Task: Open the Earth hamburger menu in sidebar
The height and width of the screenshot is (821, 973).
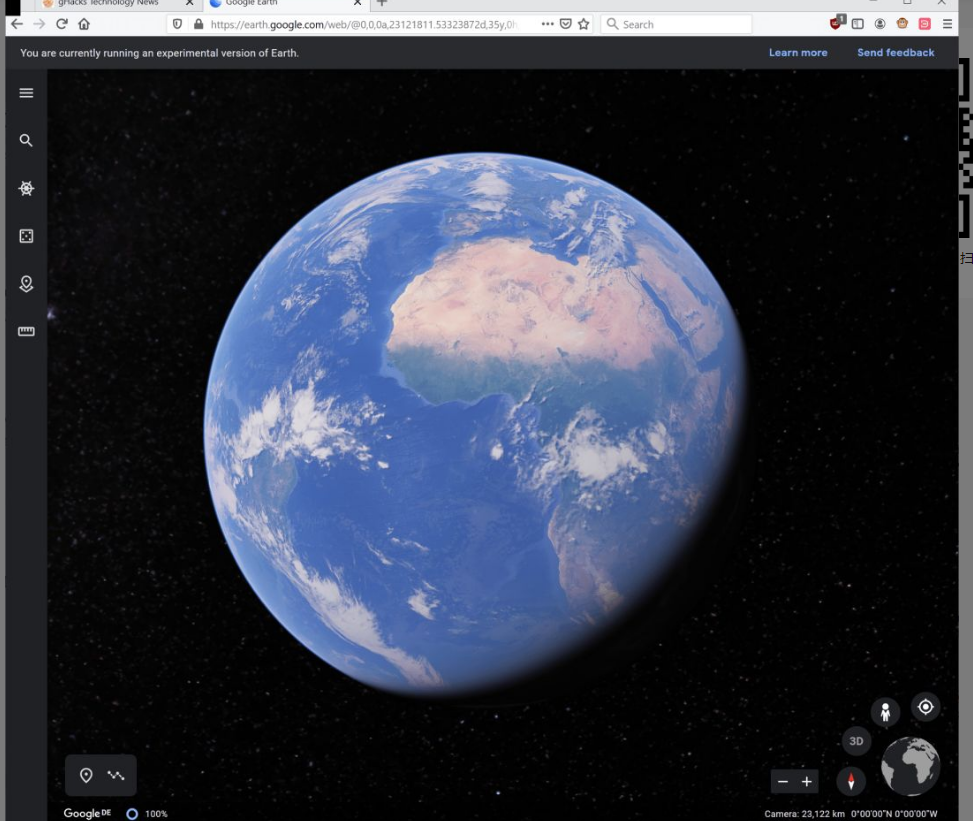Action: pyautogui.click(x=26, y=93)
